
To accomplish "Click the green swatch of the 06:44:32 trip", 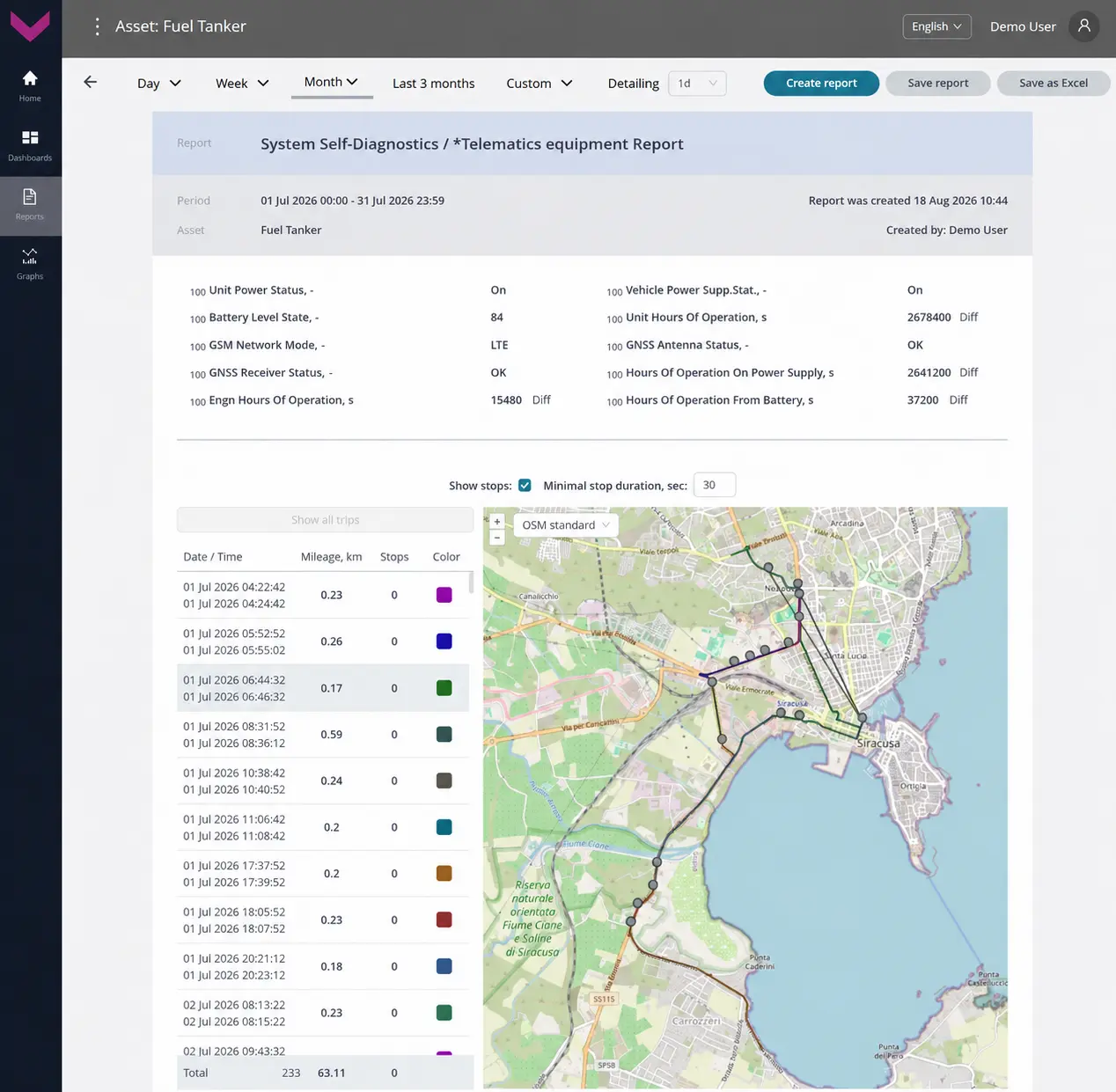I will click(444, 688).
